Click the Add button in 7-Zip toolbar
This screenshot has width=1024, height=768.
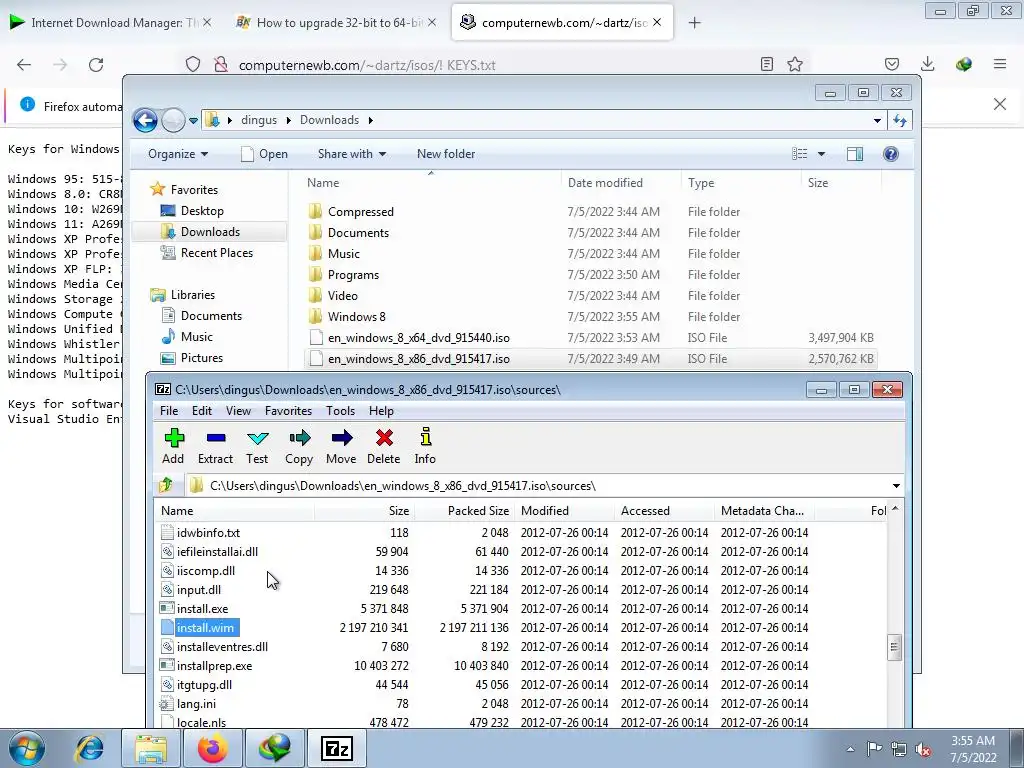tap(173, 446)
